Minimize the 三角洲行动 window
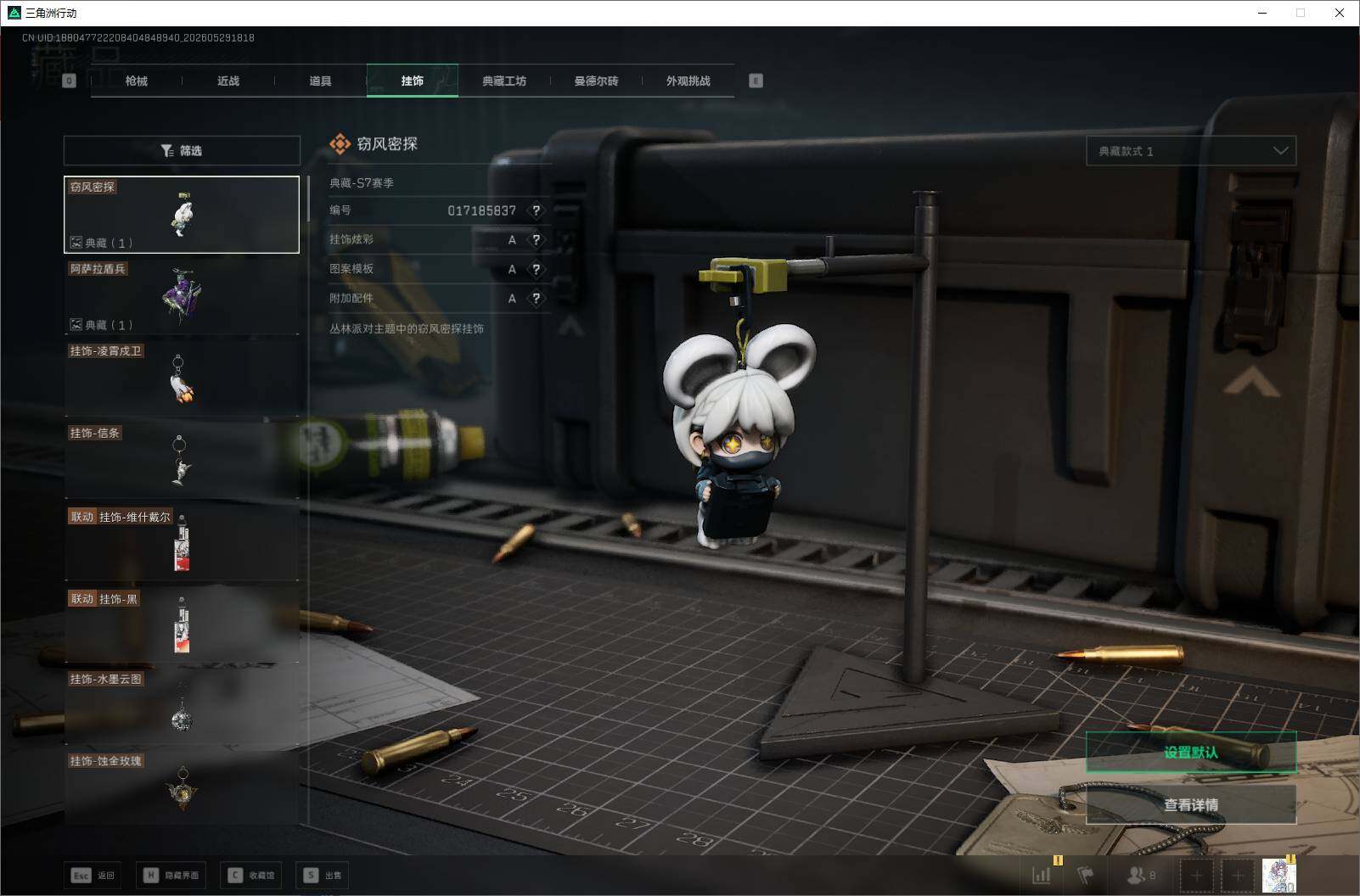 pos(1262,13)
